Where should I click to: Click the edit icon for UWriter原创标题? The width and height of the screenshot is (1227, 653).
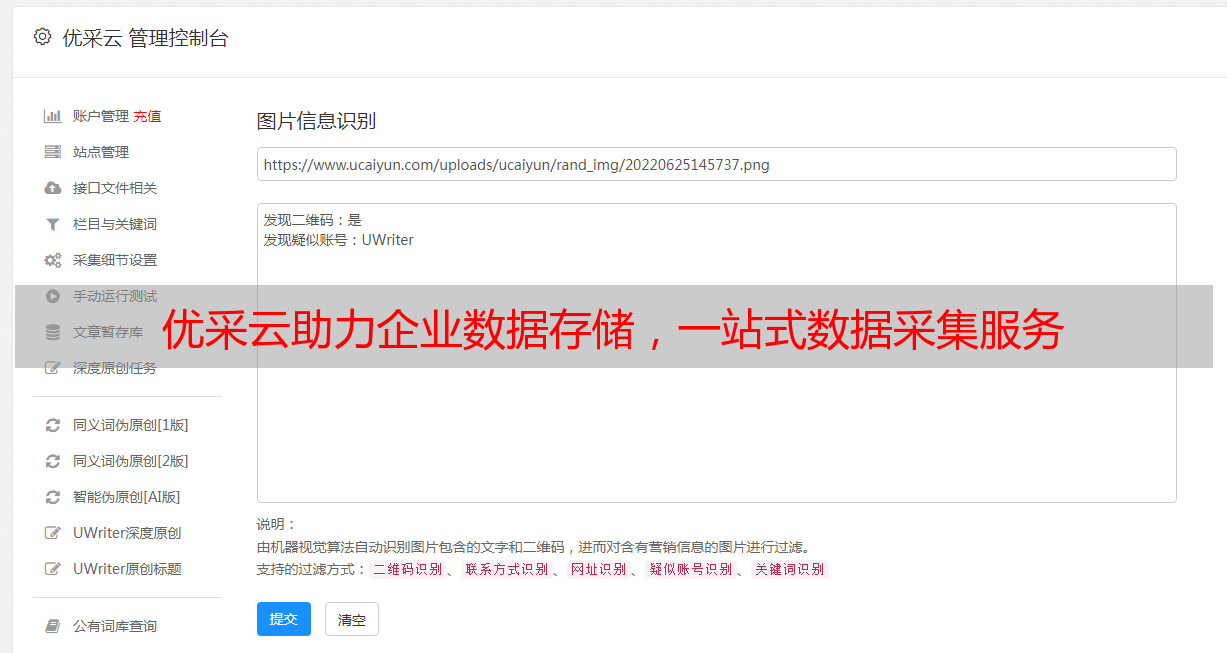tap(53, 569)
